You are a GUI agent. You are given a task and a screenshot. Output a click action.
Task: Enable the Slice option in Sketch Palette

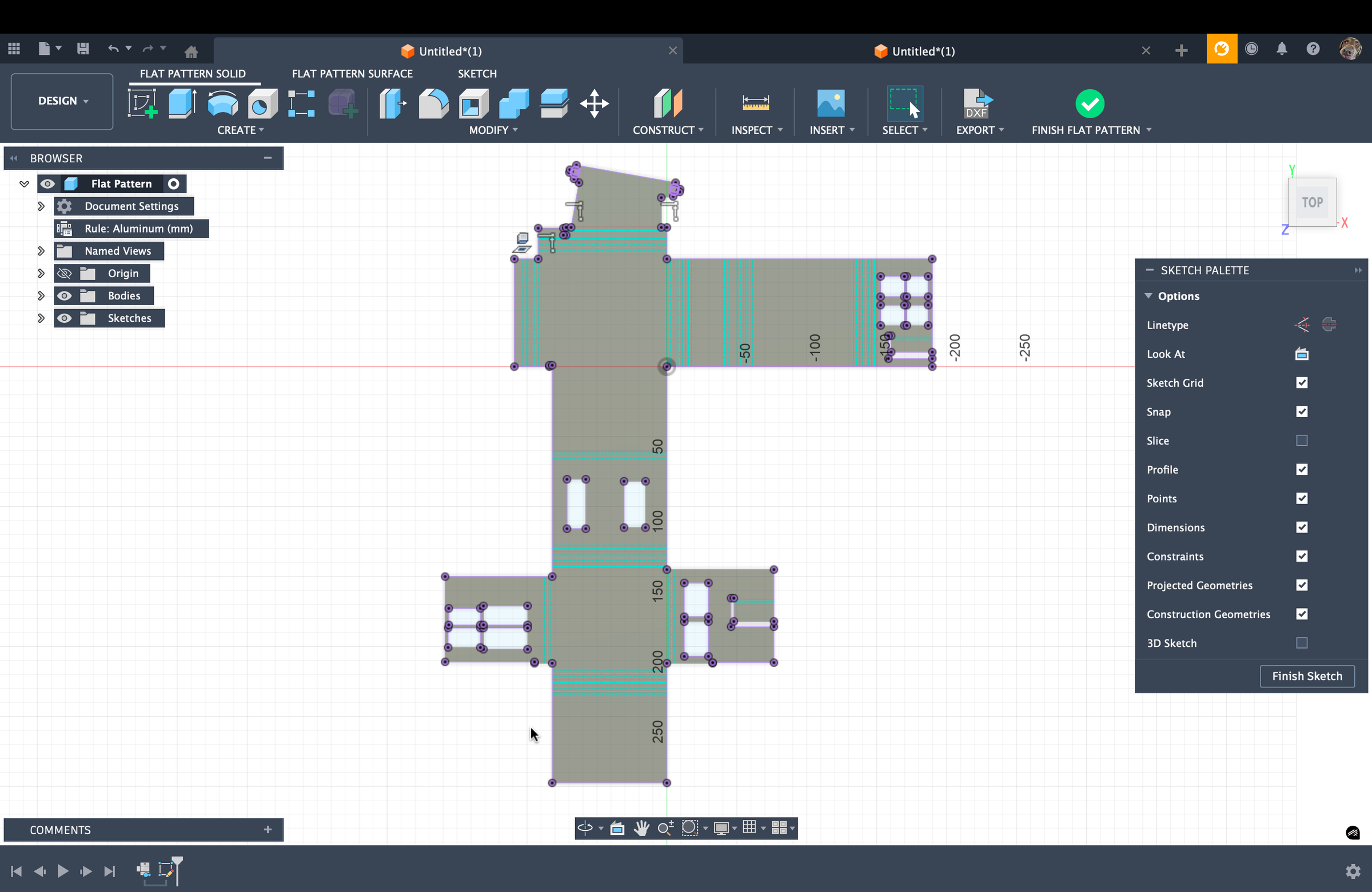tap(1302, 440)
